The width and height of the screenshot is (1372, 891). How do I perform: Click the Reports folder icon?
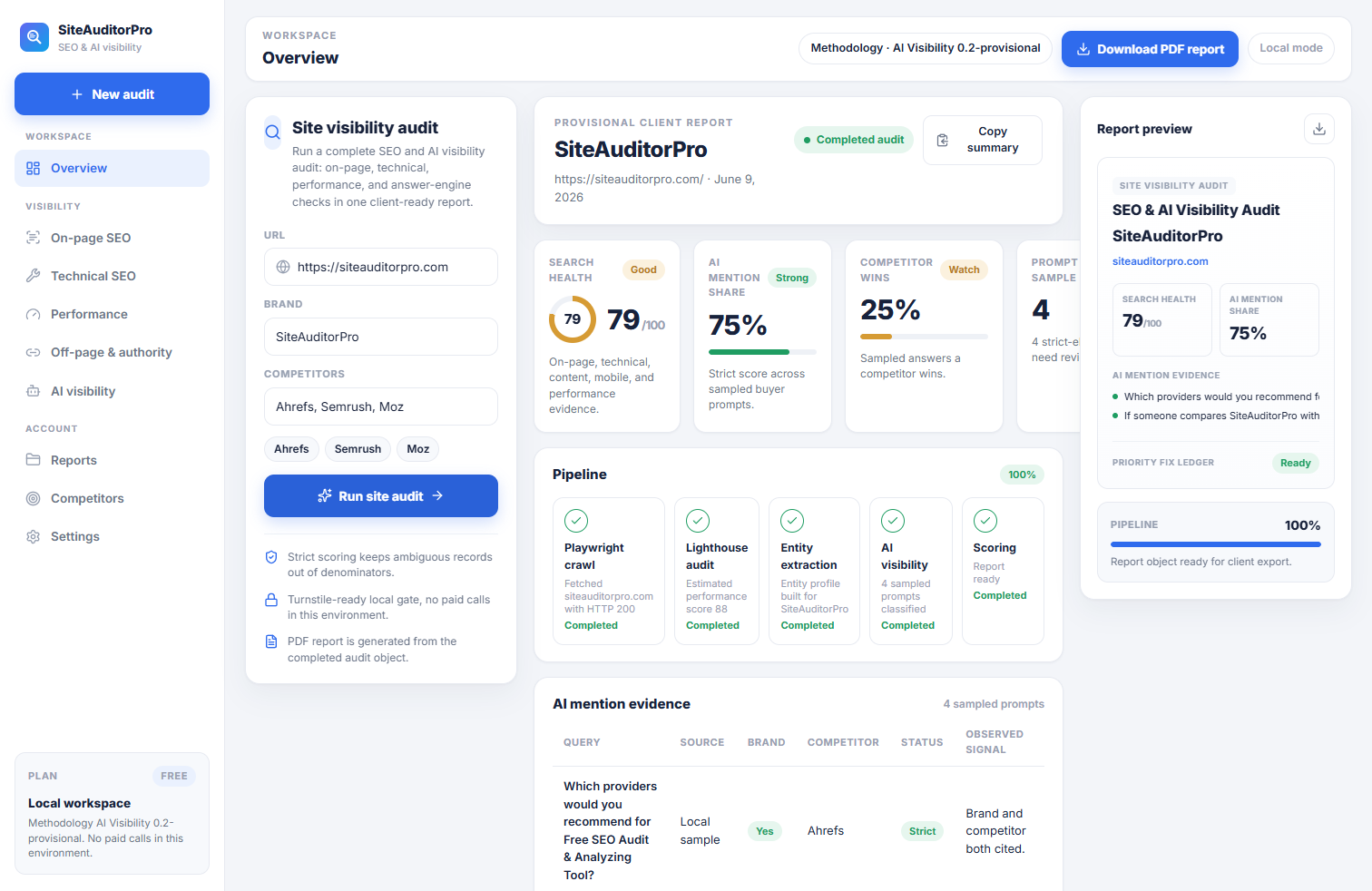[34, 460]
